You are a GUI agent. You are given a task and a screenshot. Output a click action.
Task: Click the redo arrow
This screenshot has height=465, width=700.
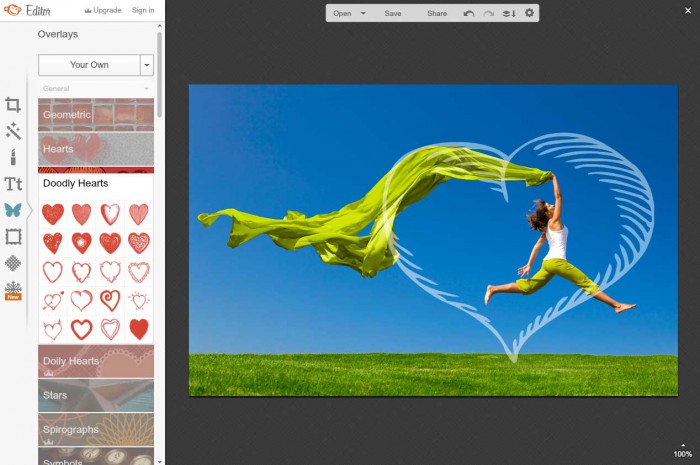[x=488, y=14]
